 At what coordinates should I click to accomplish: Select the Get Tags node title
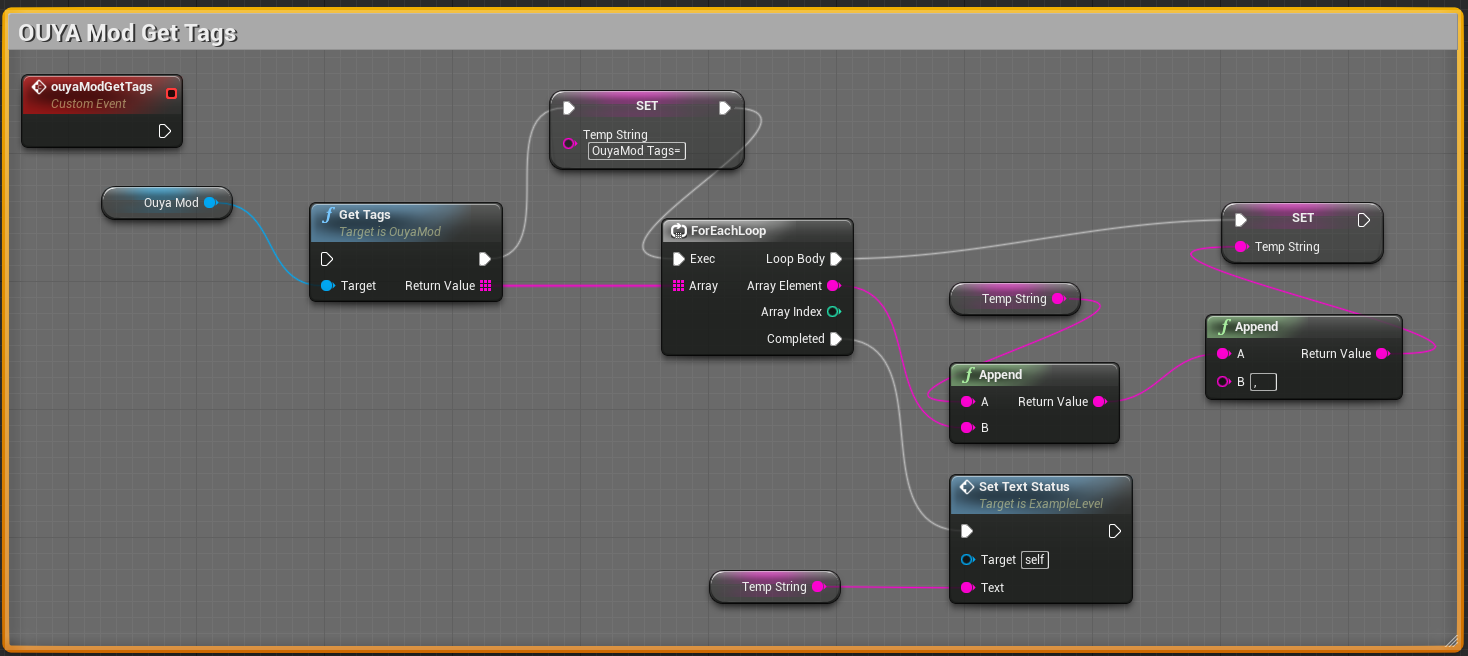(365, 215)
